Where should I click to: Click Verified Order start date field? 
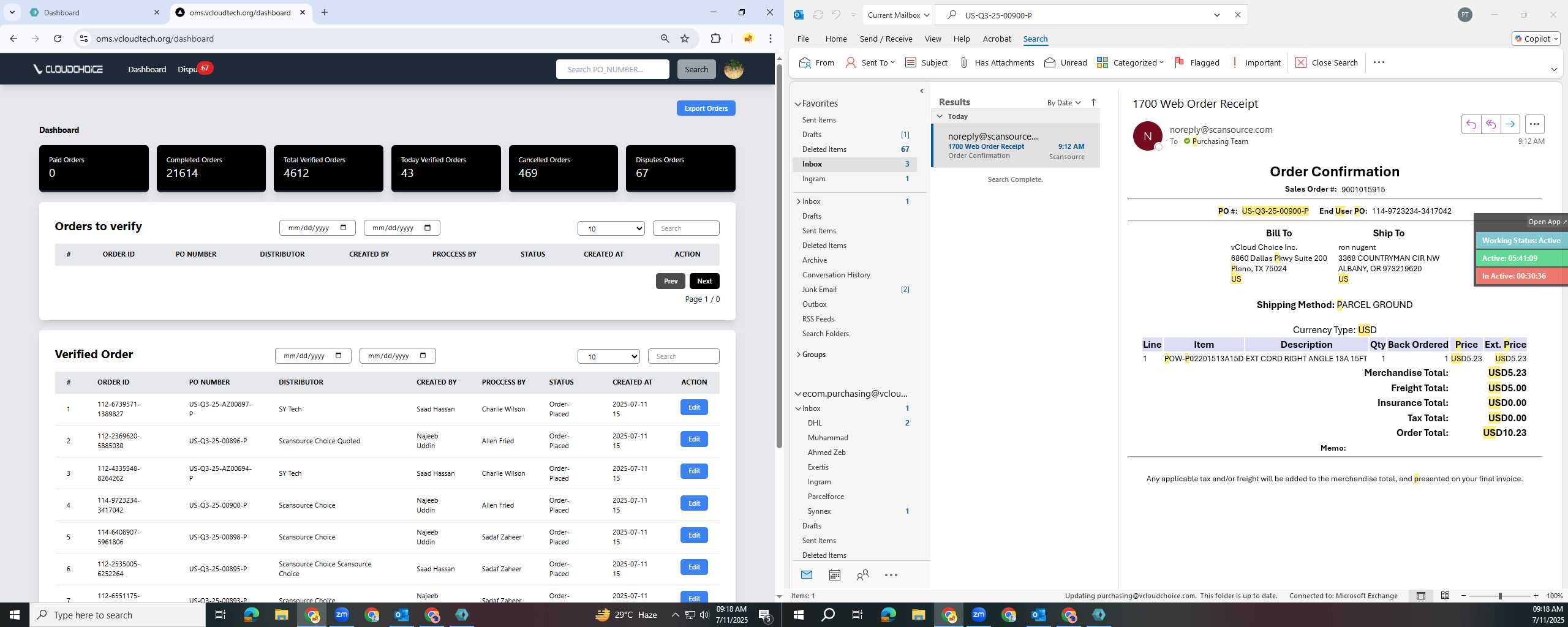coord(313,356)
